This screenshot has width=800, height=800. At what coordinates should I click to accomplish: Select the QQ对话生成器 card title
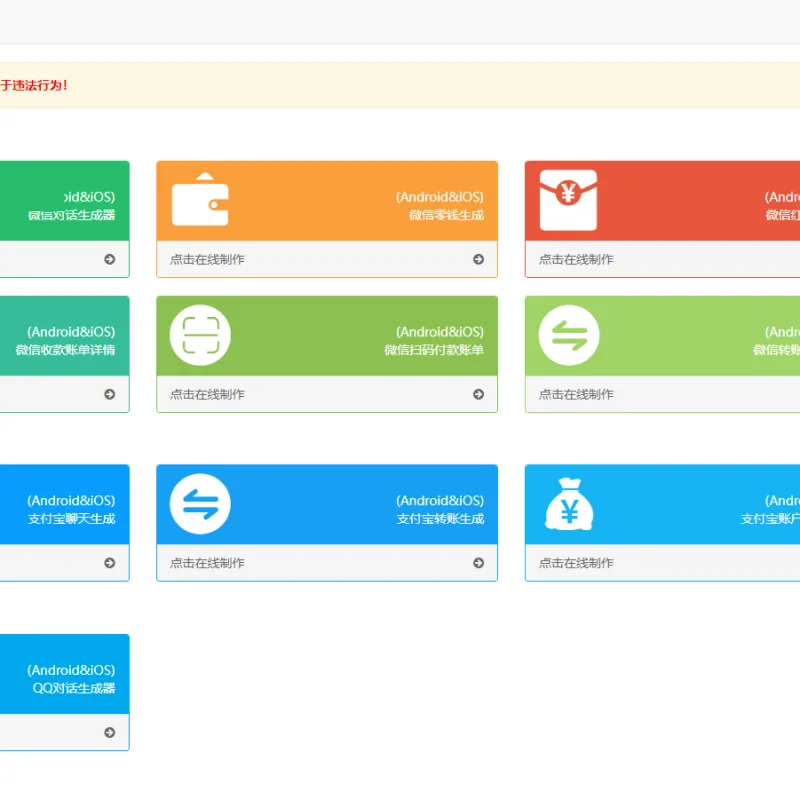(x=74, y=688)
